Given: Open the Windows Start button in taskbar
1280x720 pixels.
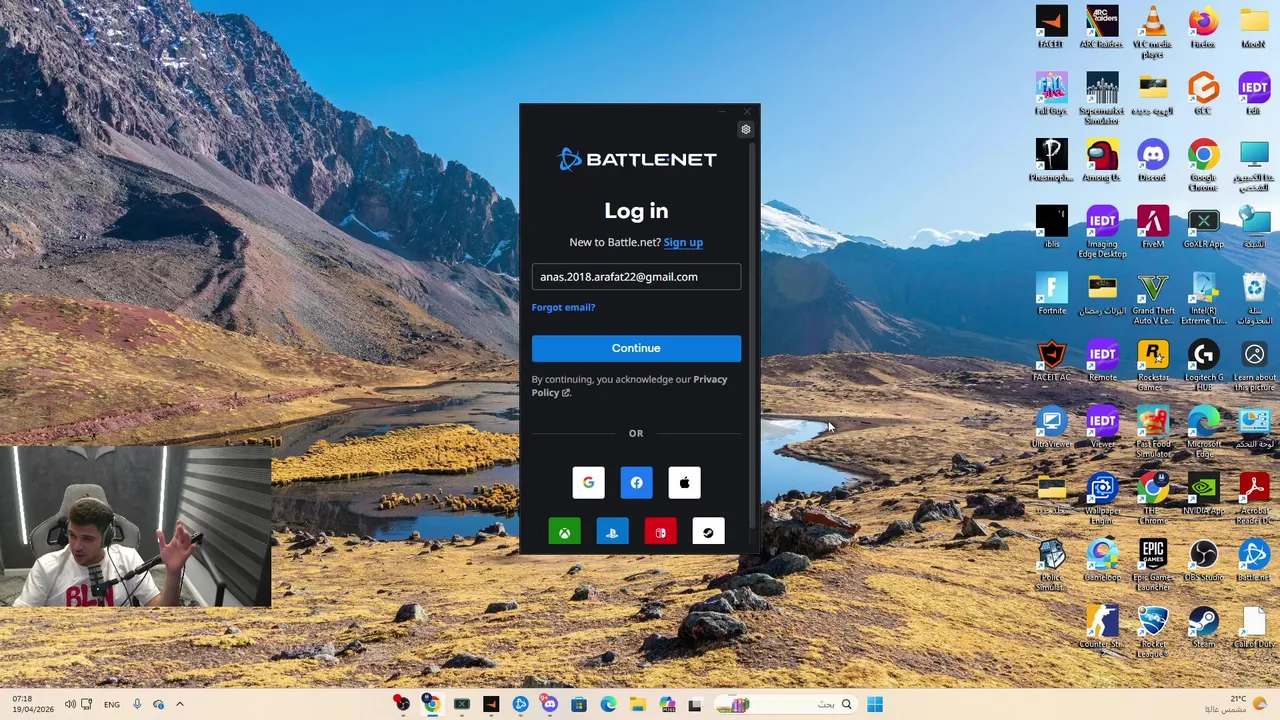Looking at the screenshot, I should click(x=875, y=704).
